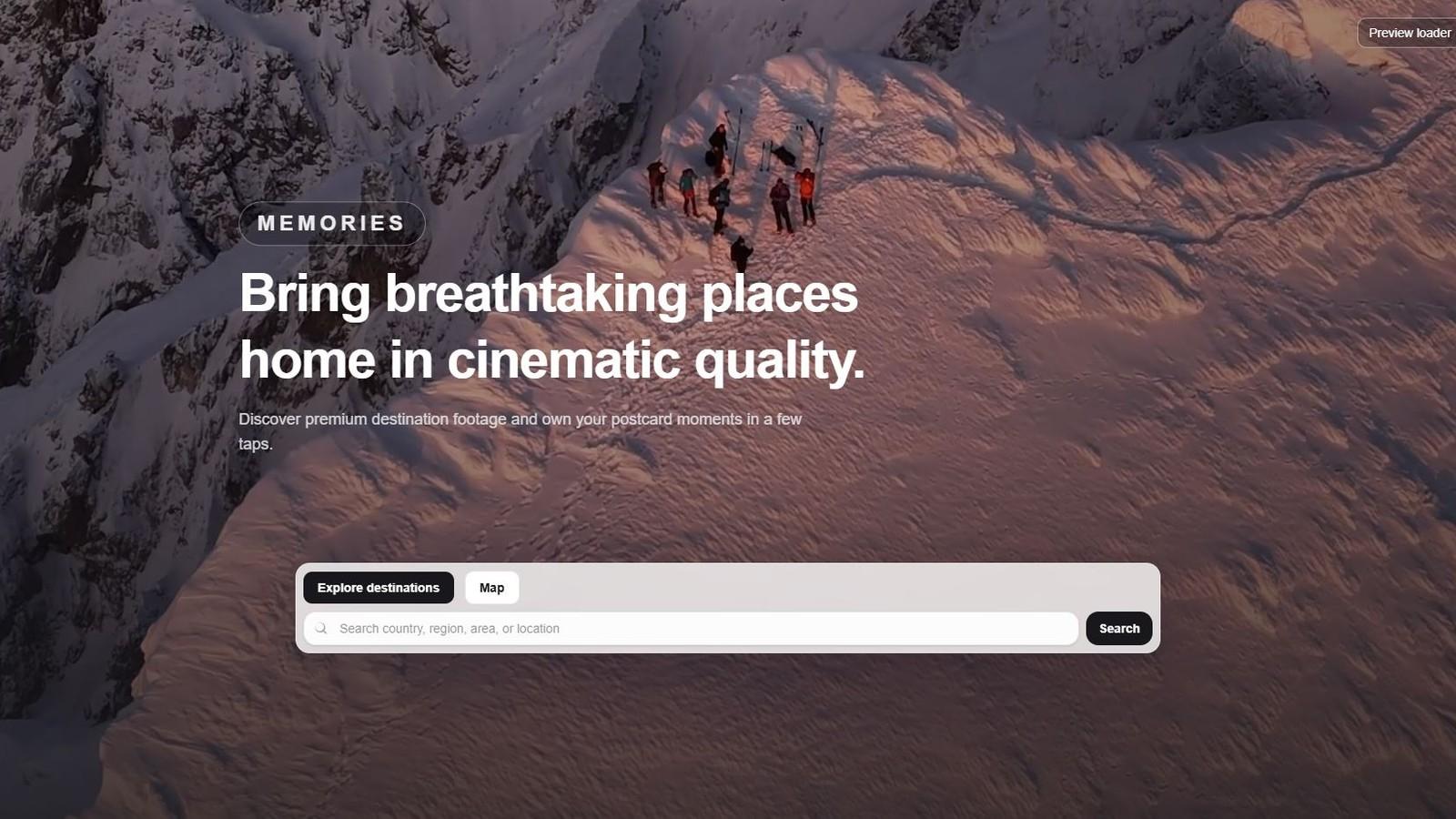Click the word "breathtaking" in the headline
Screen dimensions: 1456x819
[536, 294]
